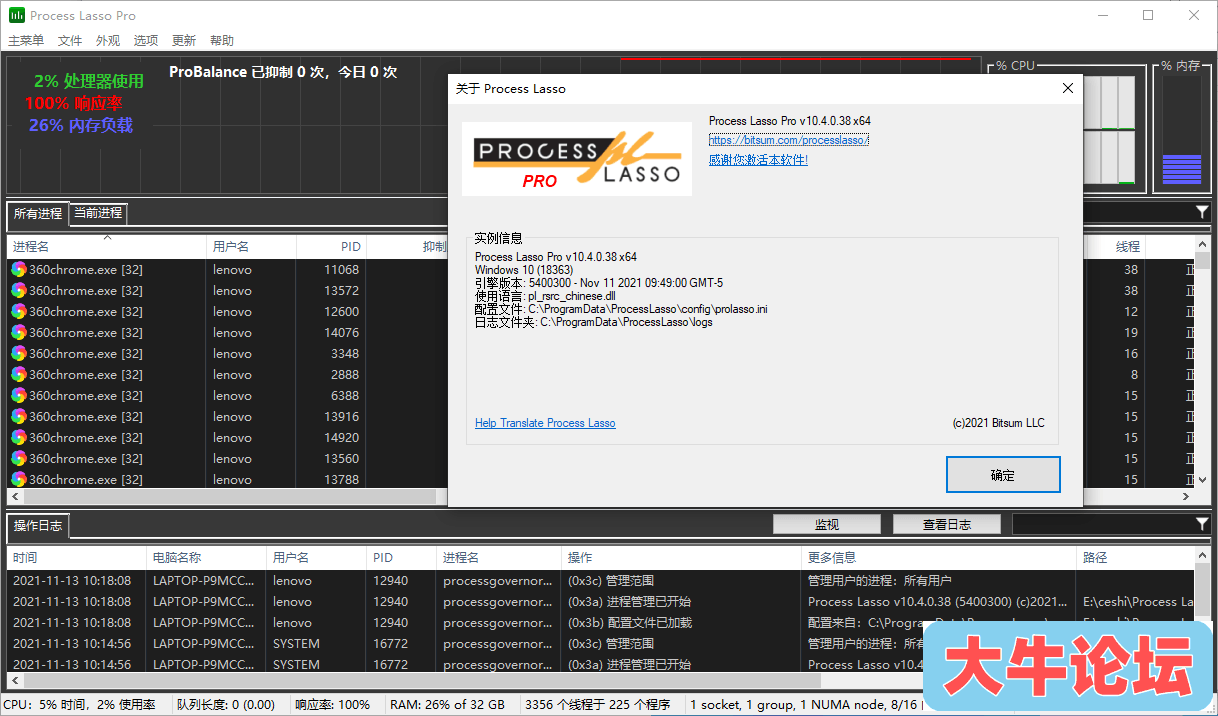Image resolution: width=1218 pixels, height=716 pixels.
Task: Sort the log by 时间 column
Action: [x=77, y=557]
